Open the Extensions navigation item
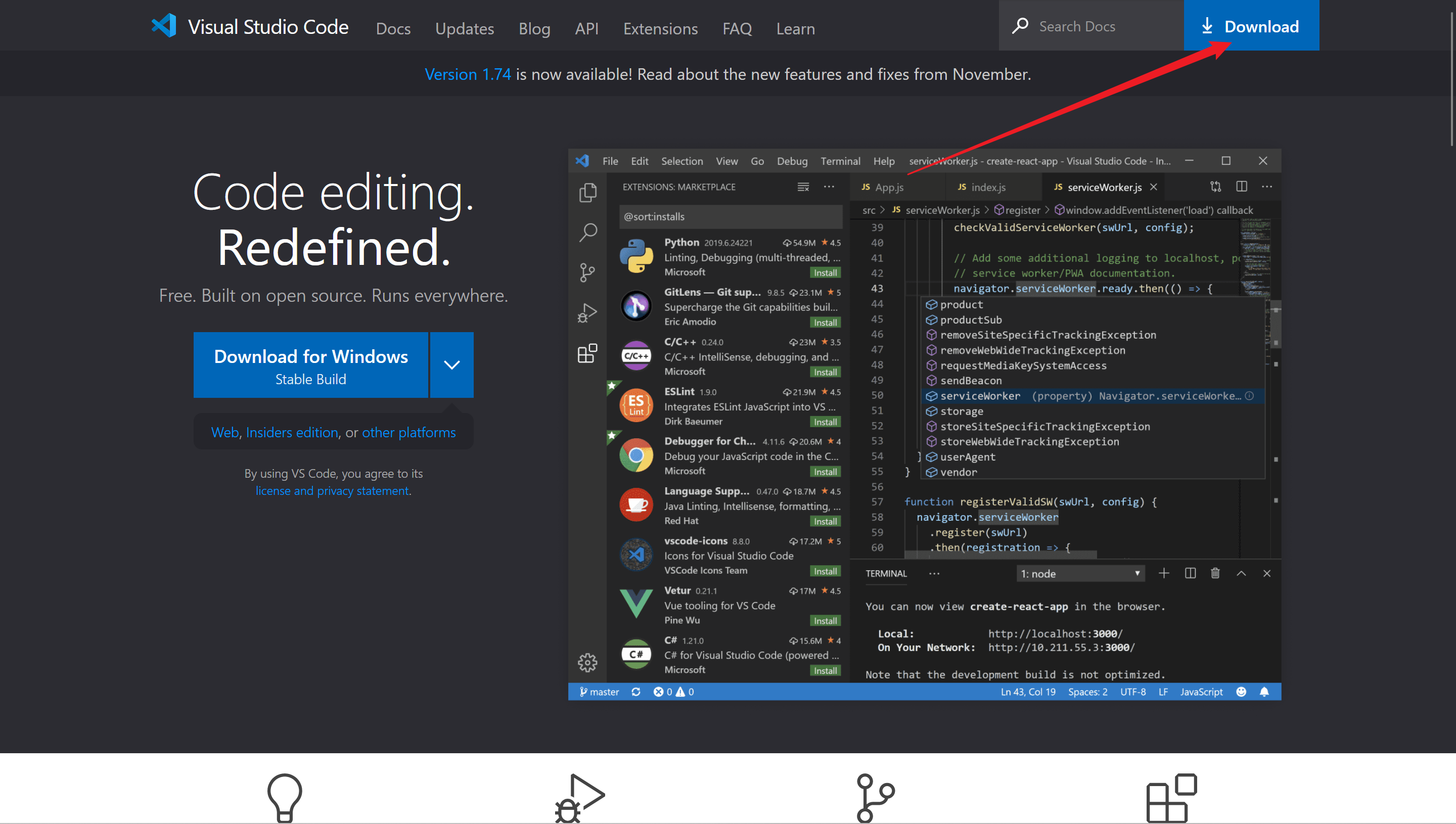Image resolution: width=1456 pixels, height=824 pixels. pyautogui.click(x=660, y=28)
